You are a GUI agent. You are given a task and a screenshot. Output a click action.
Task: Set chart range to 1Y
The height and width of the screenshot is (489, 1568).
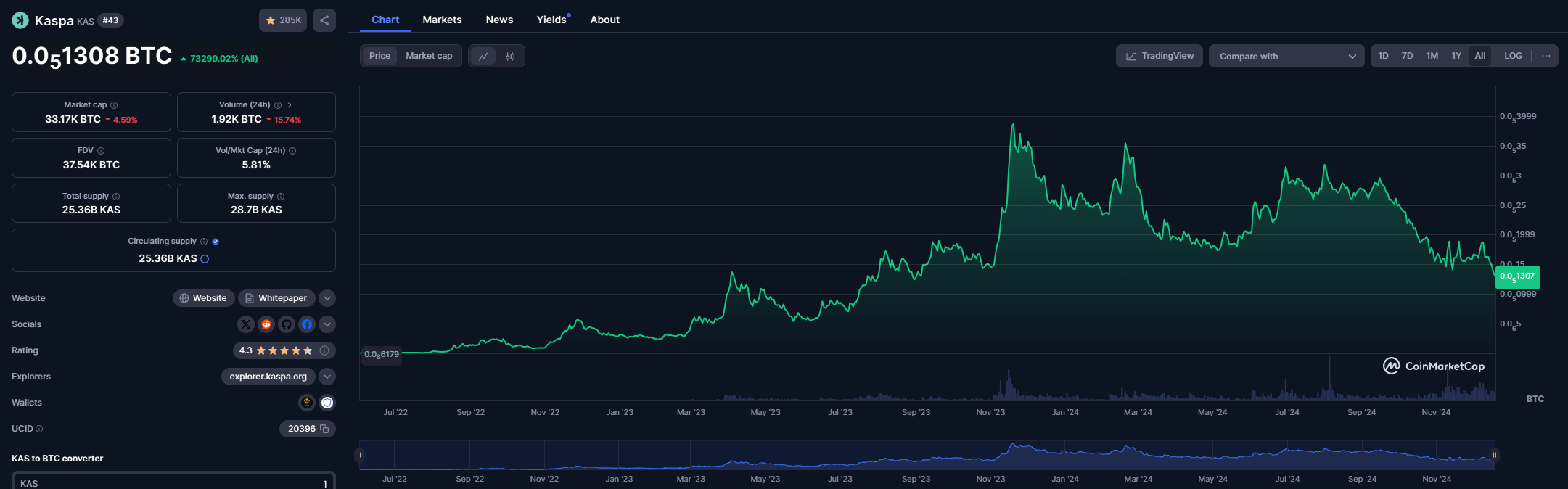1456,56
